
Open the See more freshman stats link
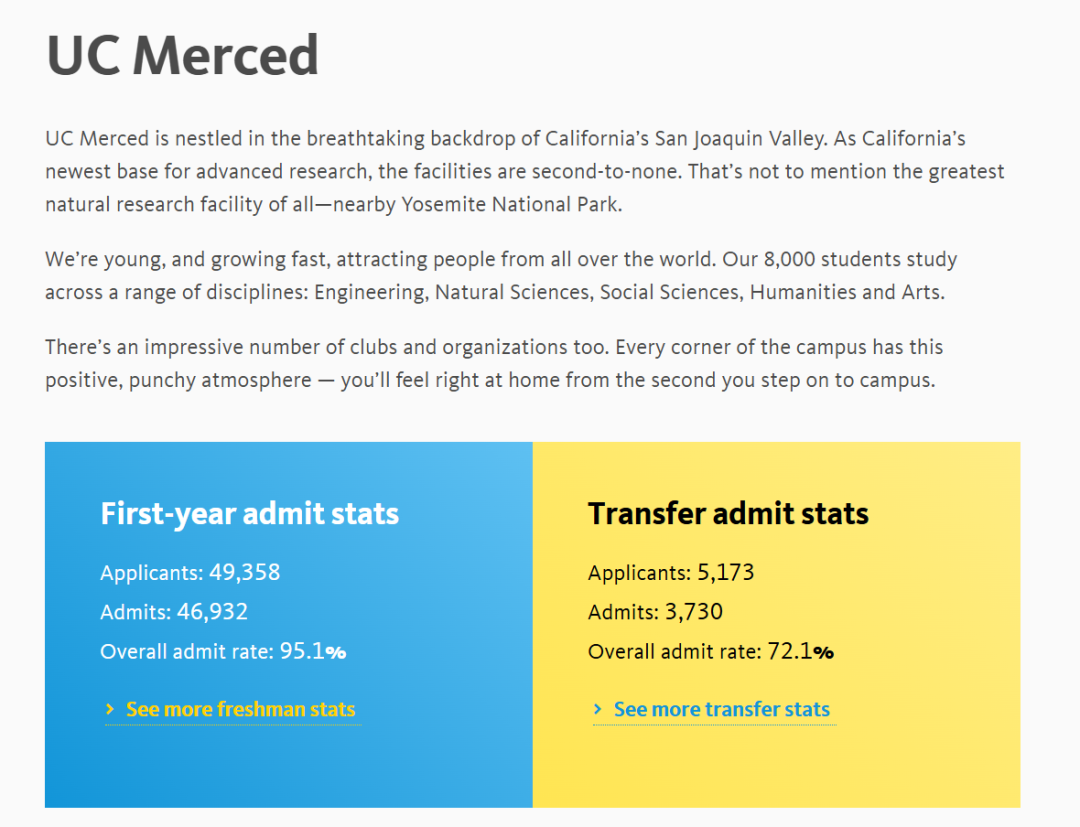point(240,710)
